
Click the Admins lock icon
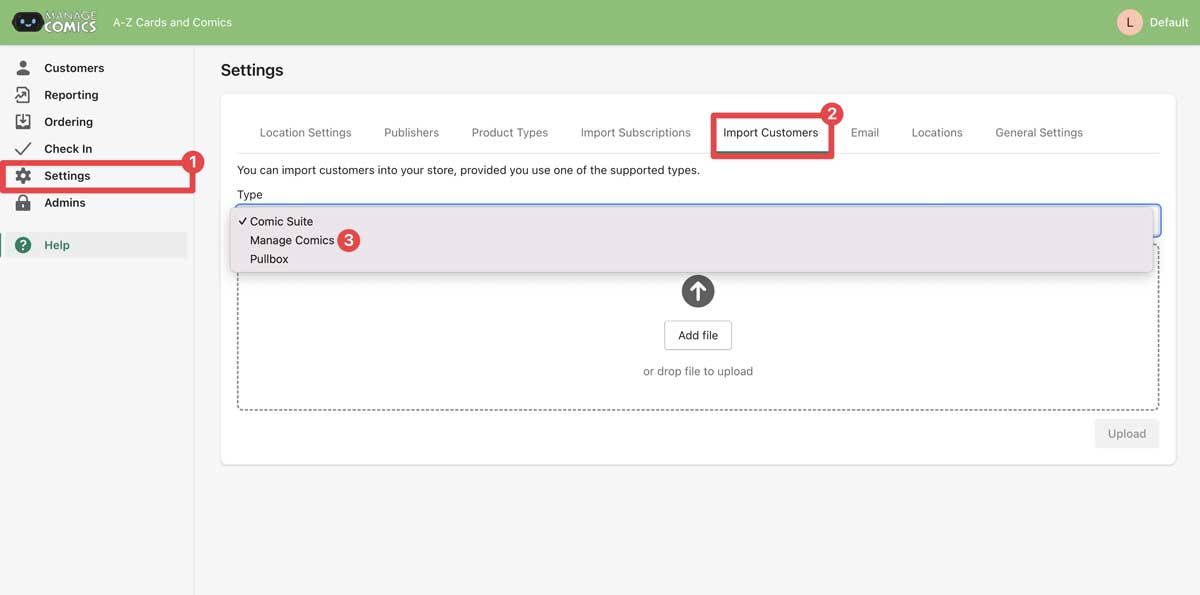pos(23,203)
